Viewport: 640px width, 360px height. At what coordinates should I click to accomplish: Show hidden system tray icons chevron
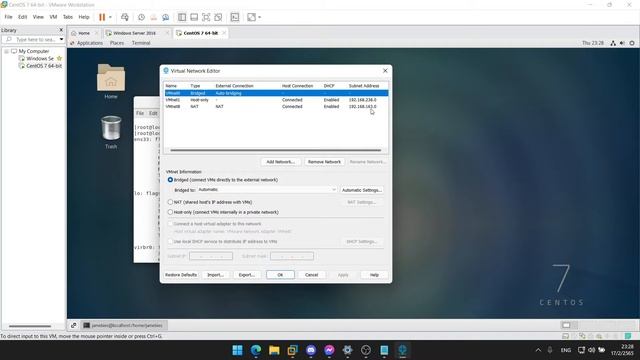pos(538,350)
